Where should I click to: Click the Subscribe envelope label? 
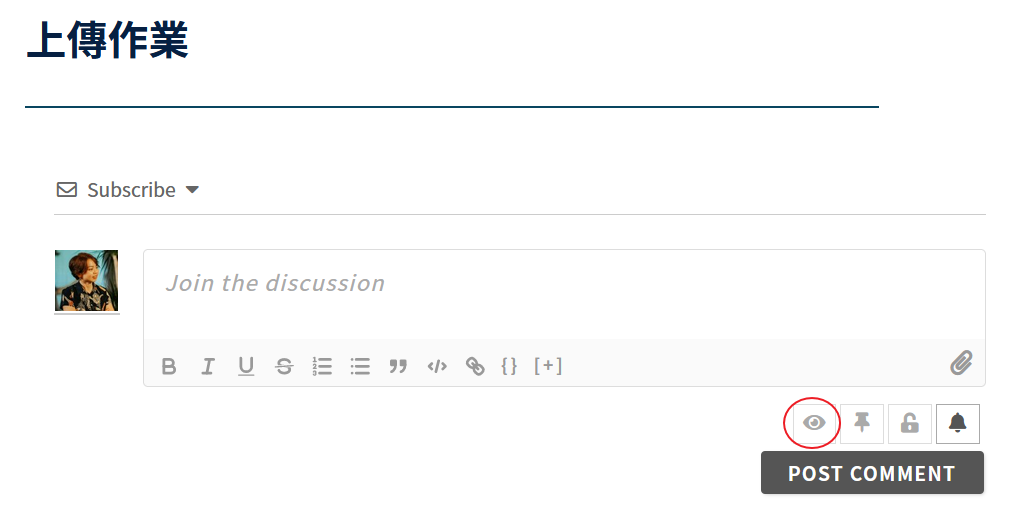click(x=116, y=190)
